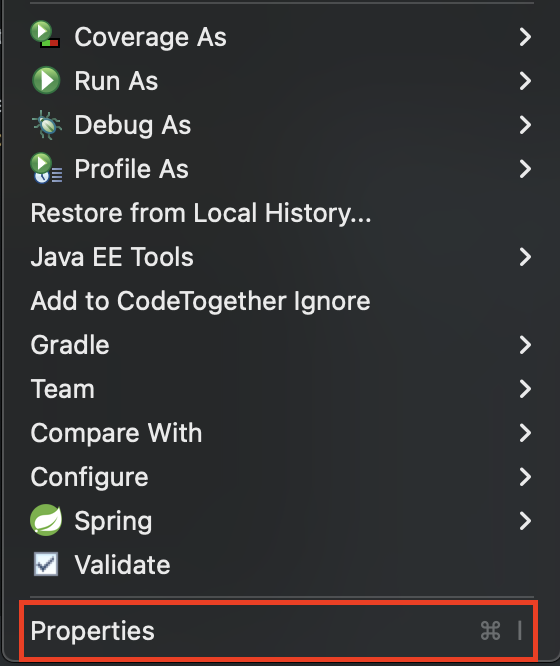Expand the Configure submenu arrow
This screenshot has width=560, height=666.
[525, 477]
